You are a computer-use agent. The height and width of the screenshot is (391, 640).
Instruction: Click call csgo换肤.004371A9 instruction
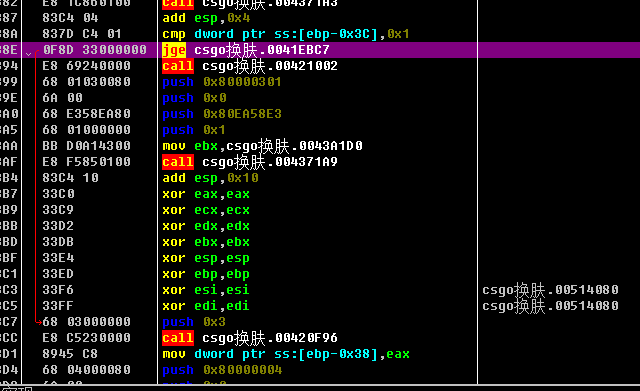250,162
